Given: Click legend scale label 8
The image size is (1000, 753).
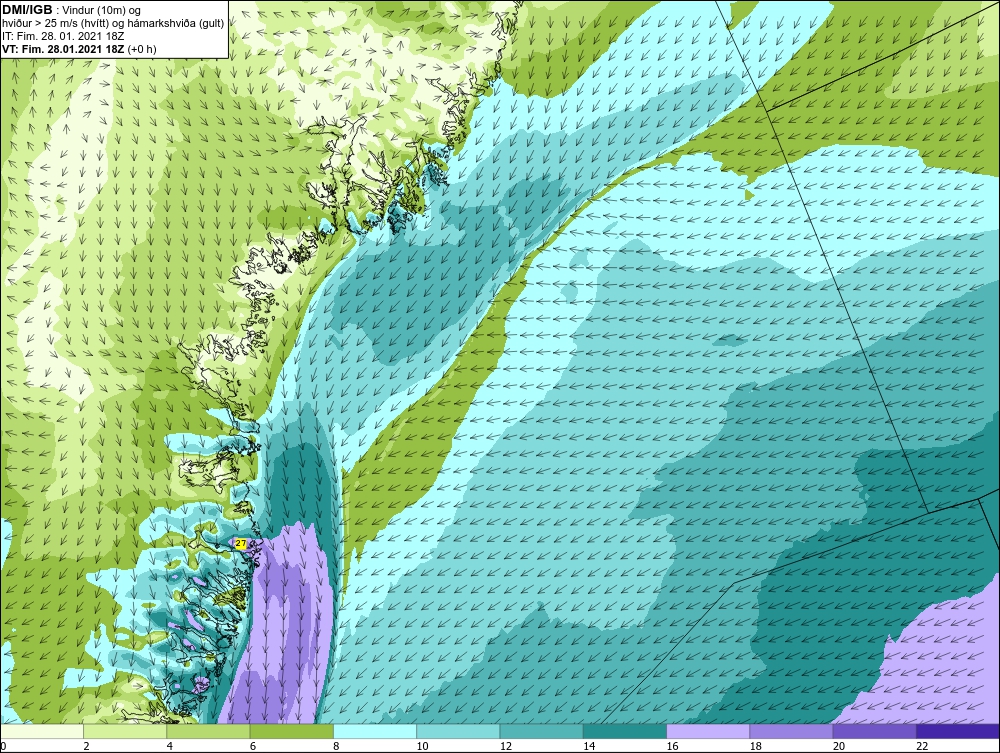Looking at the screenshot, I should [336, 746].
